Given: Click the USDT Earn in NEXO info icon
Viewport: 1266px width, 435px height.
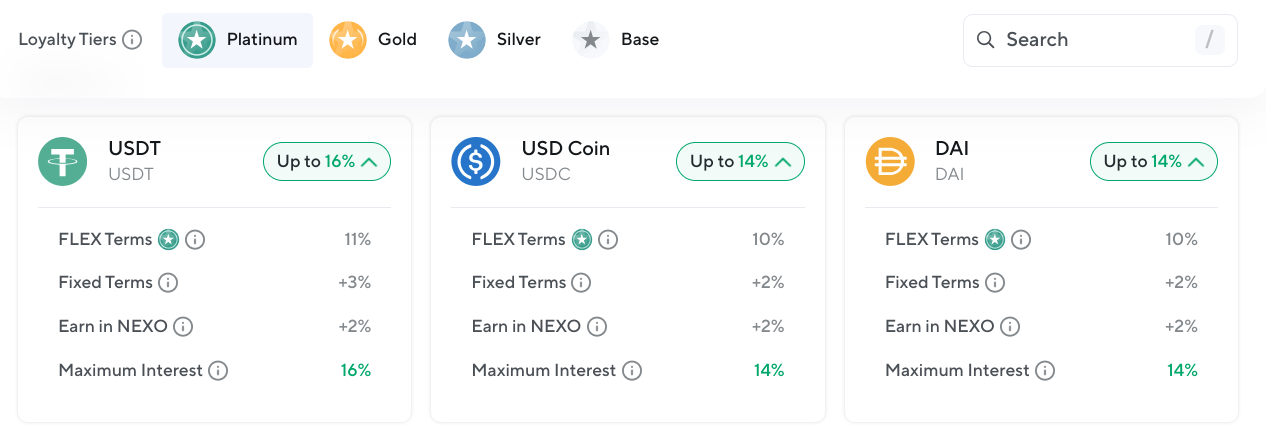Looking at the screenshot, I should pyautogui.click(x=183, y=327).
